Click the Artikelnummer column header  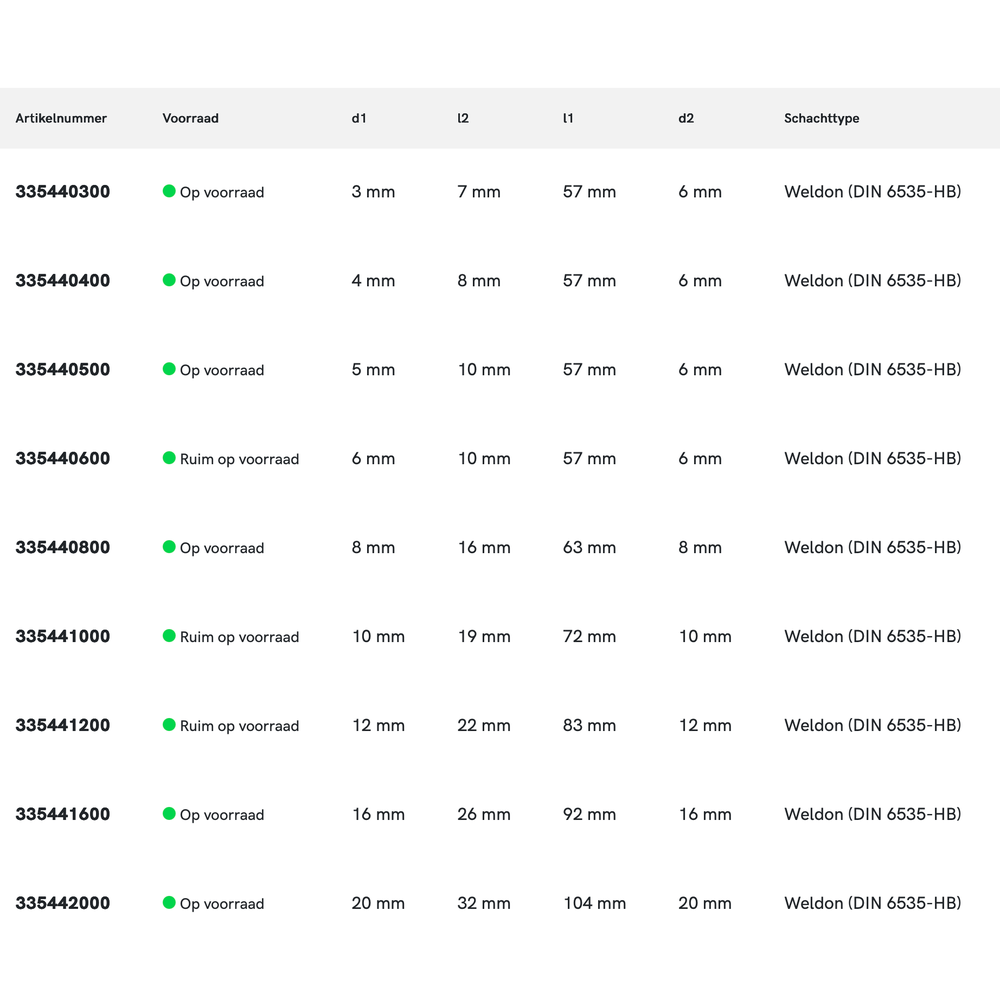(61, 118)
